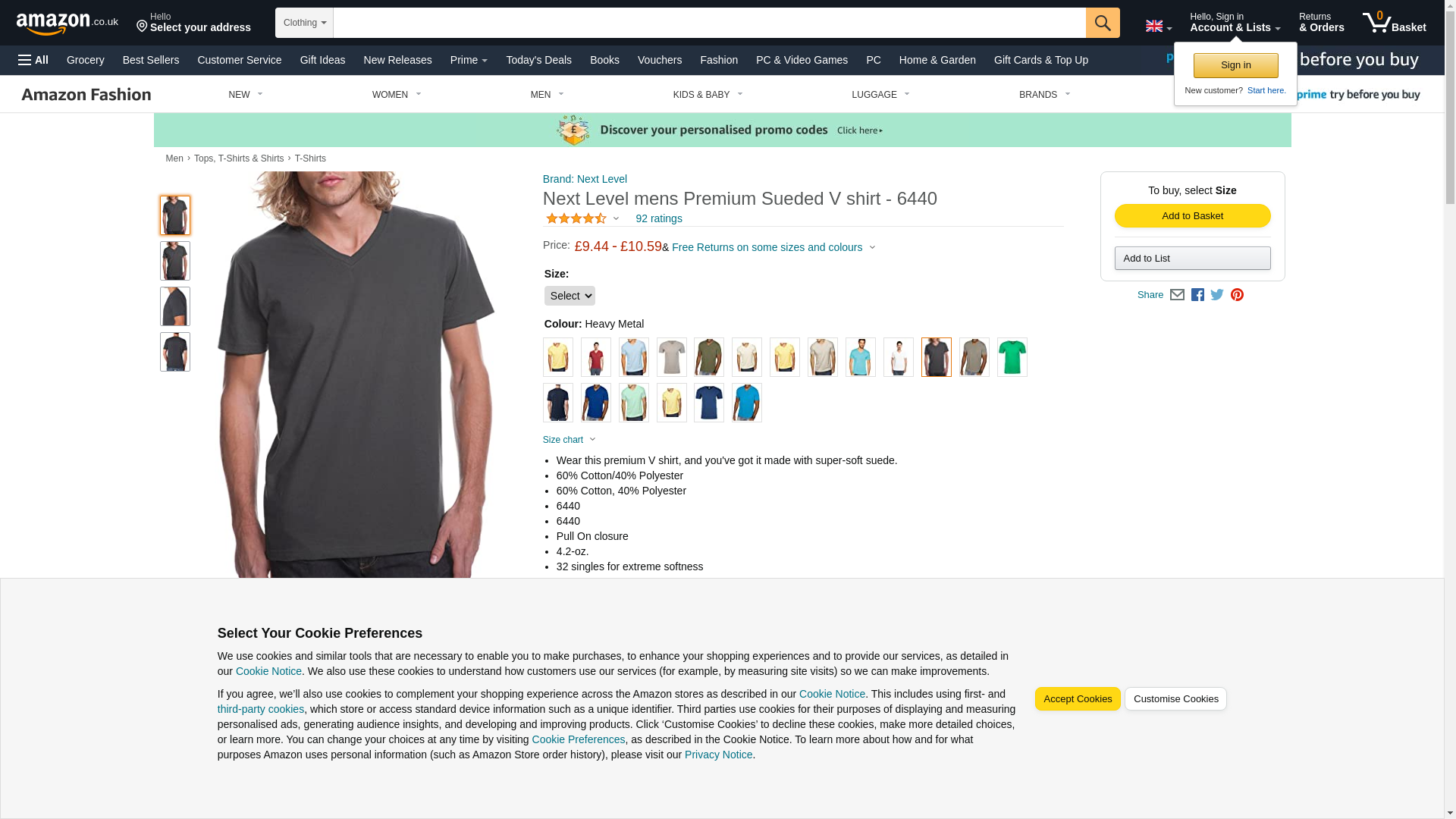Open the 92 ratings link
Viewport: 1456px width, 819px height.
658,218
